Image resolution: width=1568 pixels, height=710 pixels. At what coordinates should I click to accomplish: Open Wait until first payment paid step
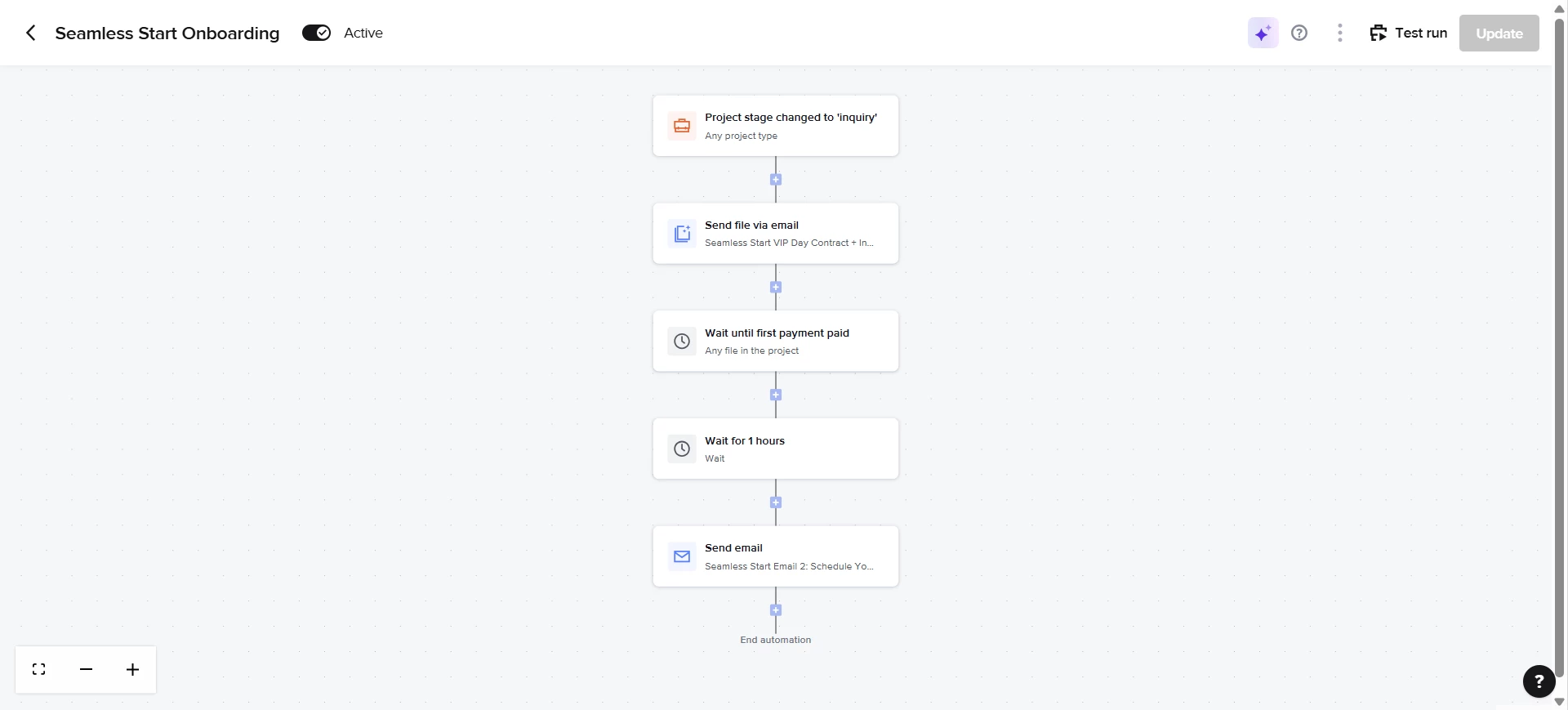775,341
